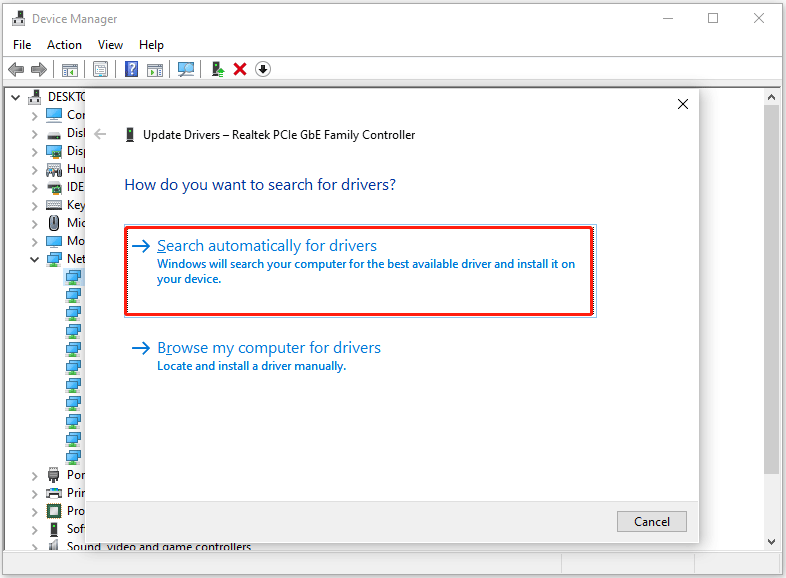Click the Forward arrow toolbar icon
This screenshot has height=578, width=786.
pyautogui.click(x=38, y=69)
